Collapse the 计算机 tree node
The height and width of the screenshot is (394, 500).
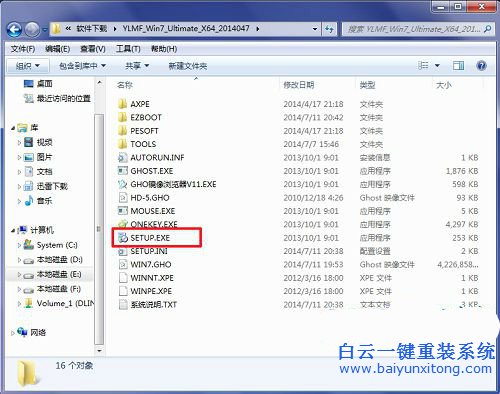(13, 230)
